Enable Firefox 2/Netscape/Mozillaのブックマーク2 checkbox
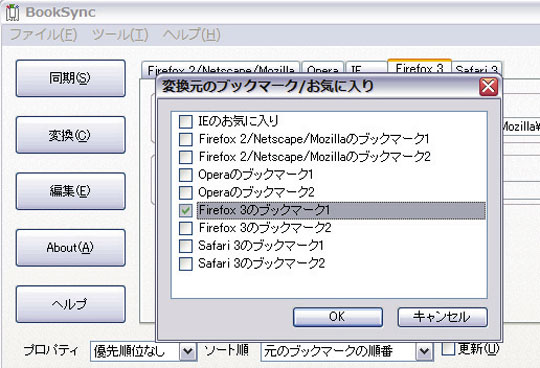This screenshot has height=368, width=540. click(x=185, y=157)
